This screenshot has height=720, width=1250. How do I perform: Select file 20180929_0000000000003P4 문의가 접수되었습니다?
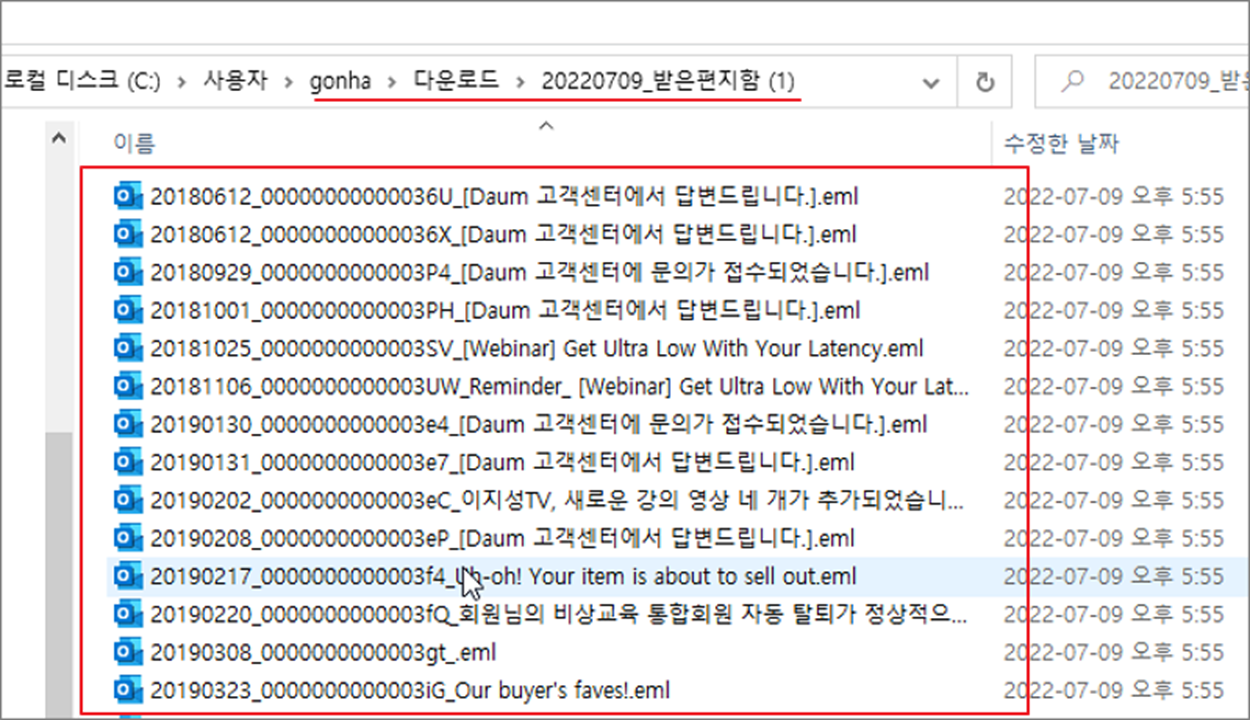click(x=540, y=272)
